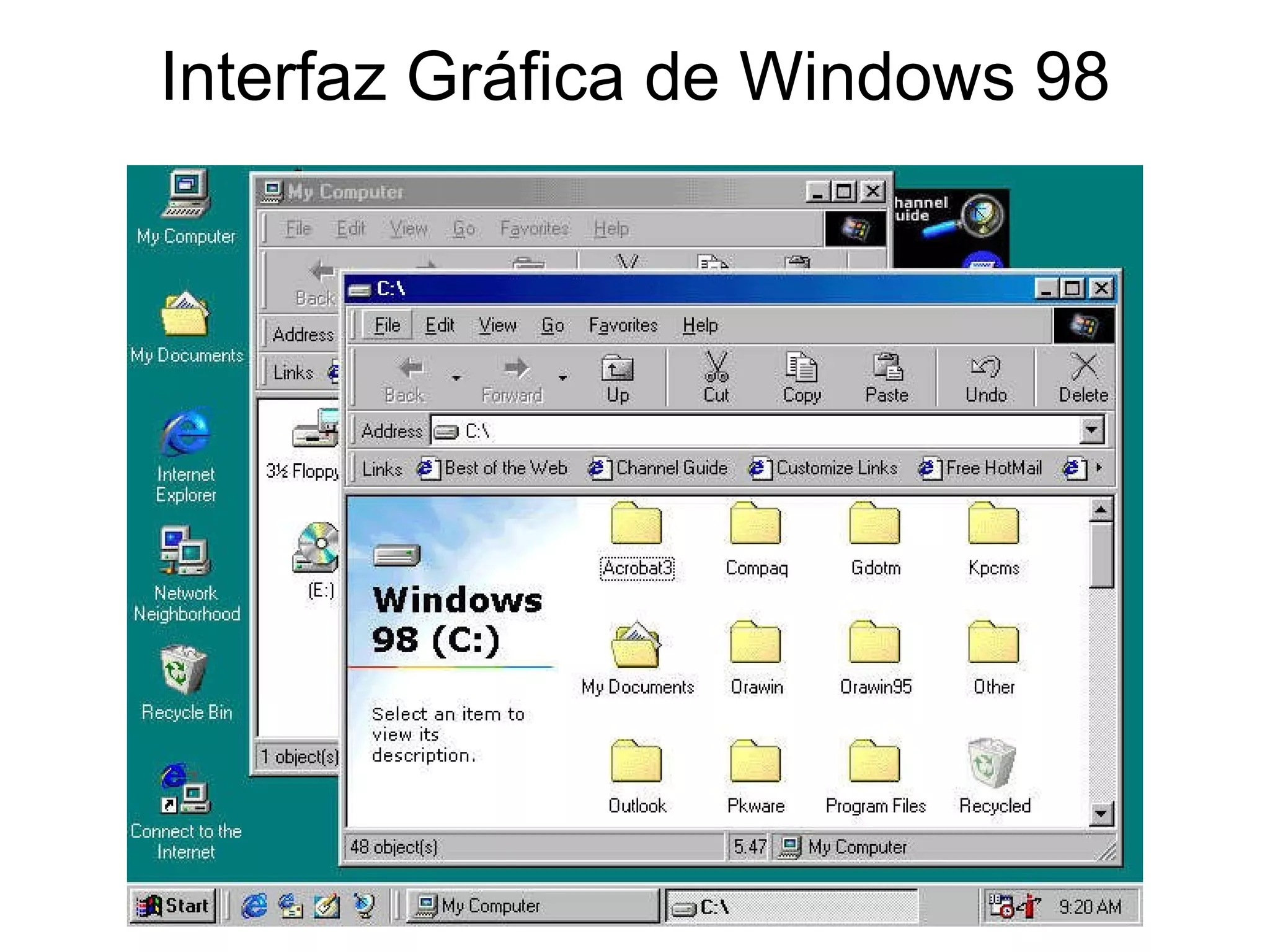Open Connect to the Internet shortcut
This screenshot has height=952, width=1270.
pos(186,812)
